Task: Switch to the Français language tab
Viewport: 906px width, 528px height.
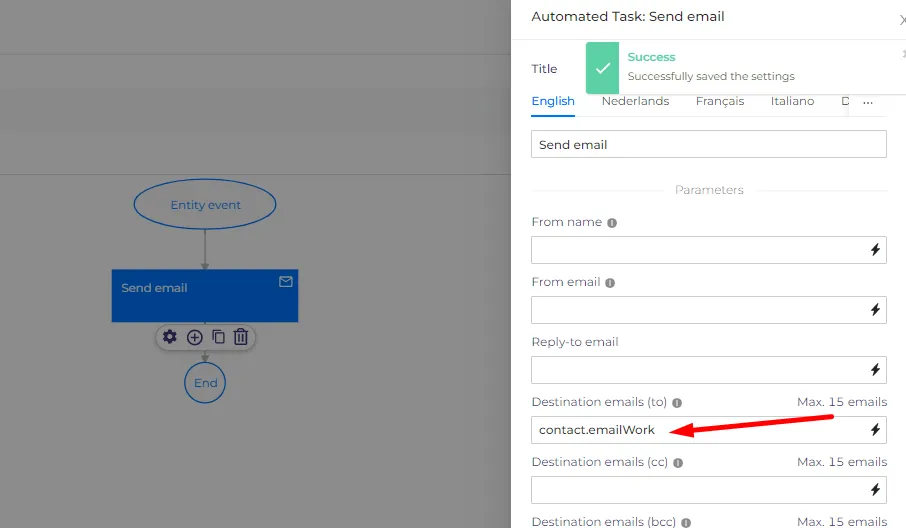Action: (719, 101)
